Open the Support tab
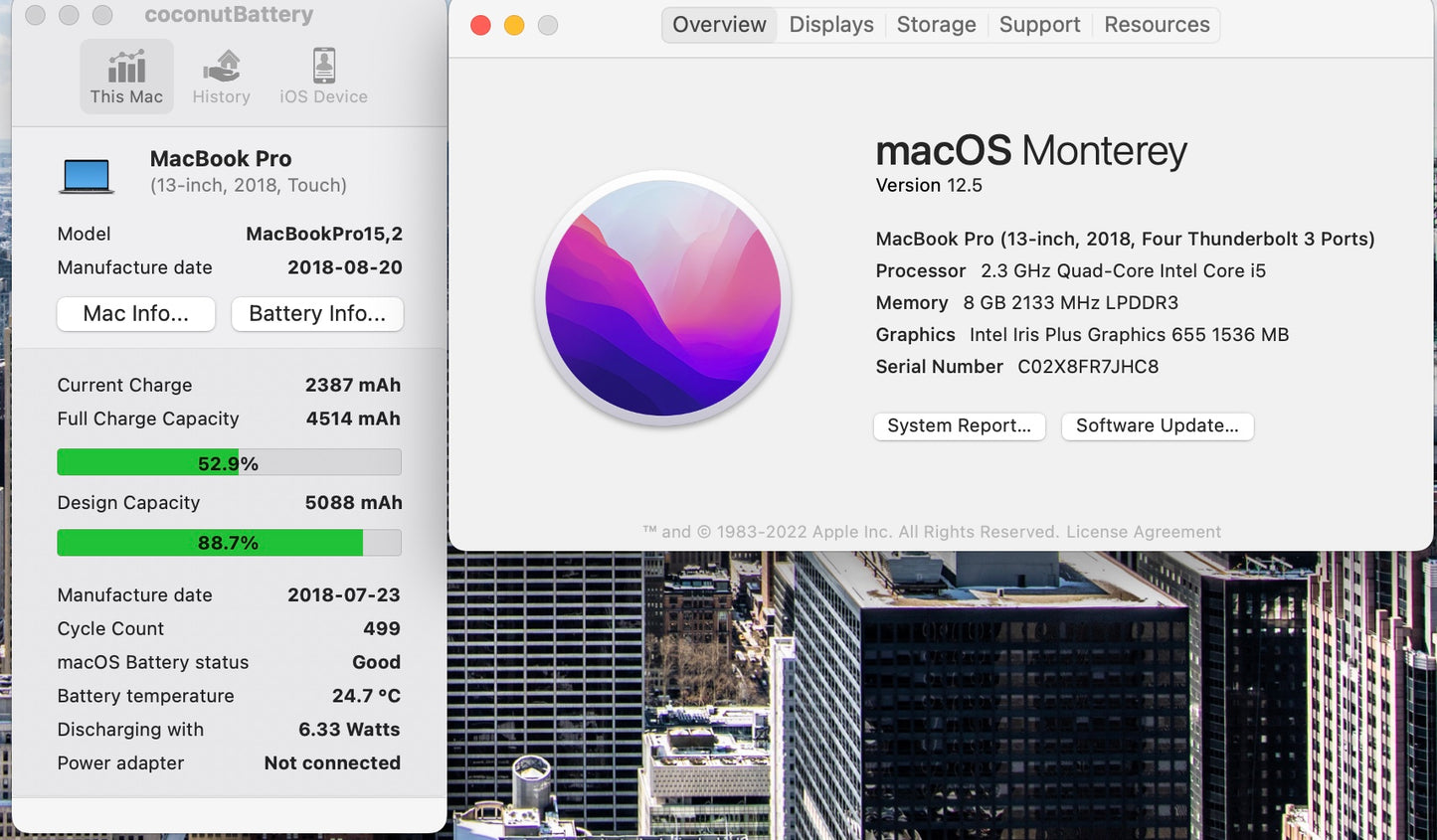The height and width of the screenshot is (840, 1437). click(1039, 25)
